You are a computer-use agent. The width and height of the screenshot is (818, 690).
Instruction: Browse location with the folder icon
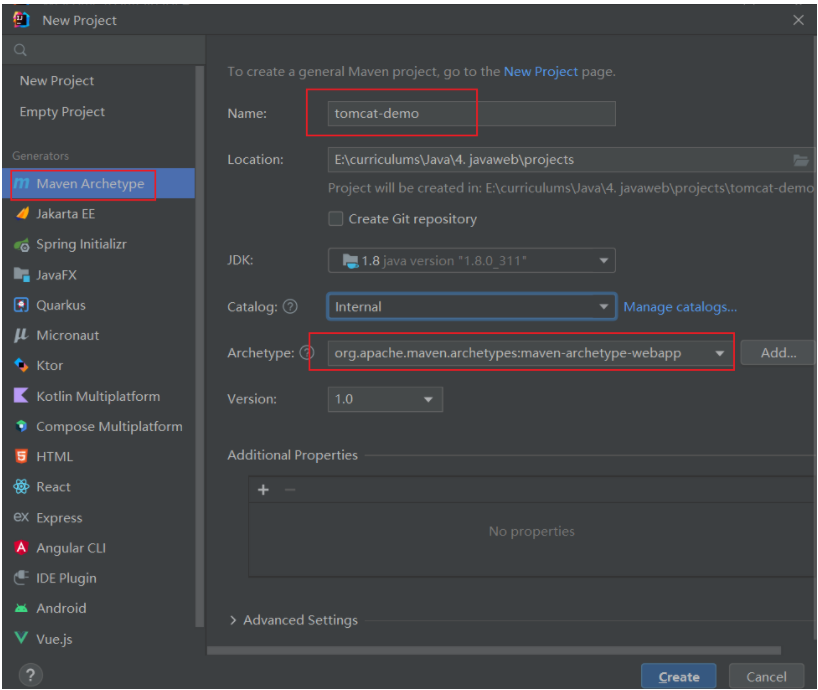801,160
